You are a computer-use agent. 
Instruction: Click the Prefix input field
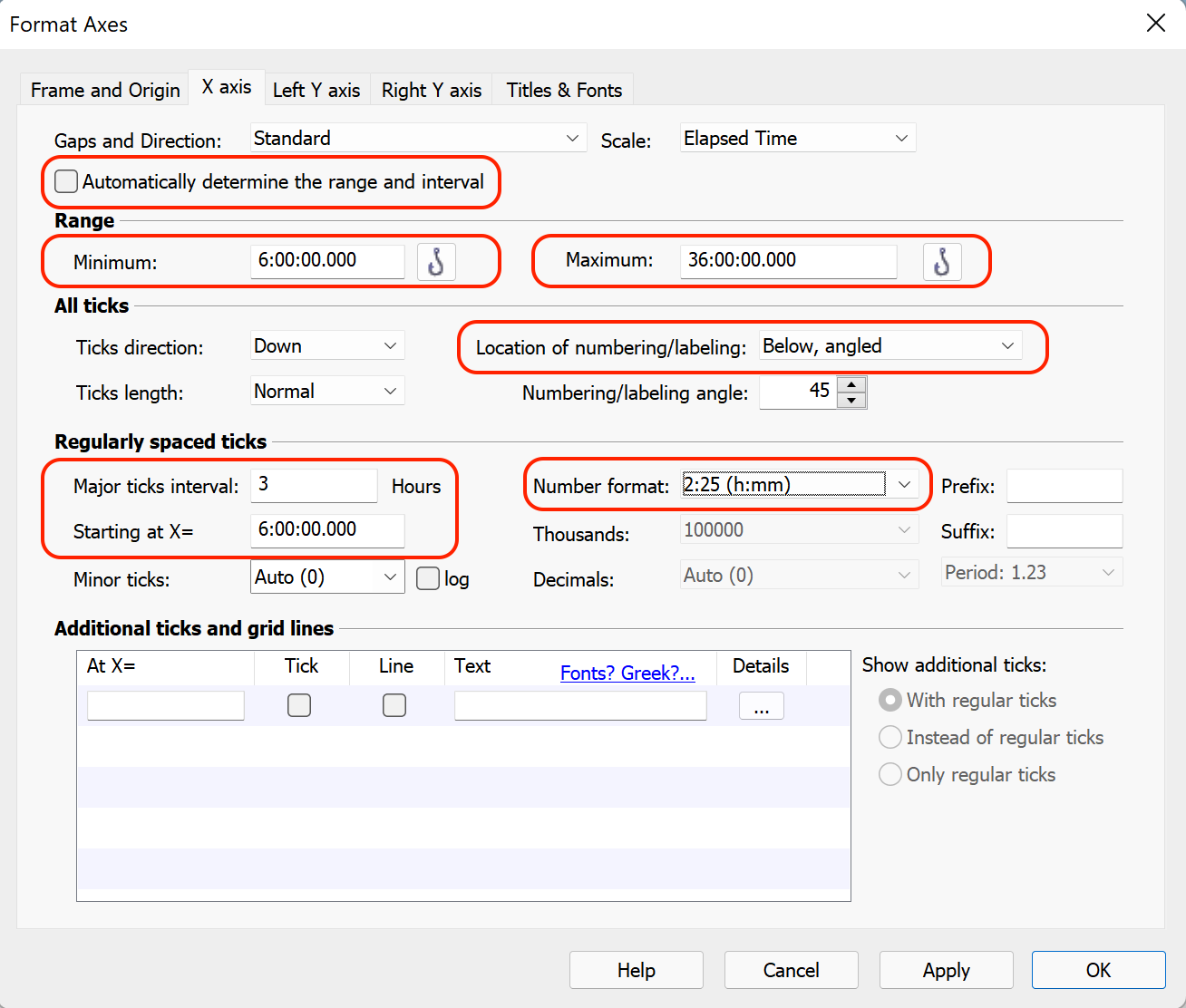click(1064, 486)
